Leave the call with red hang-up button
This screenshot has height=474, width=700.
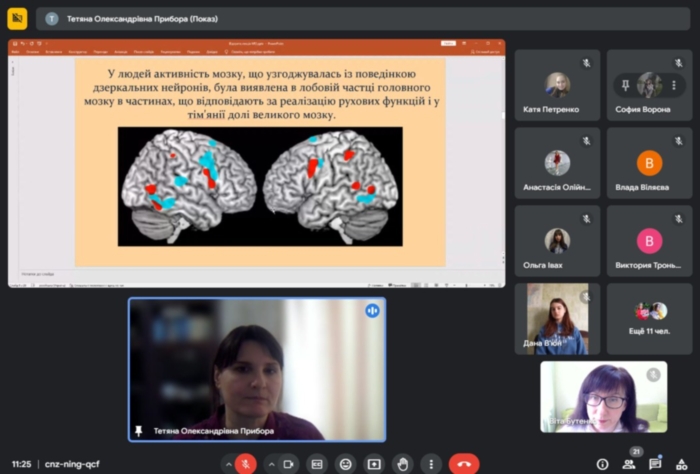464,464
